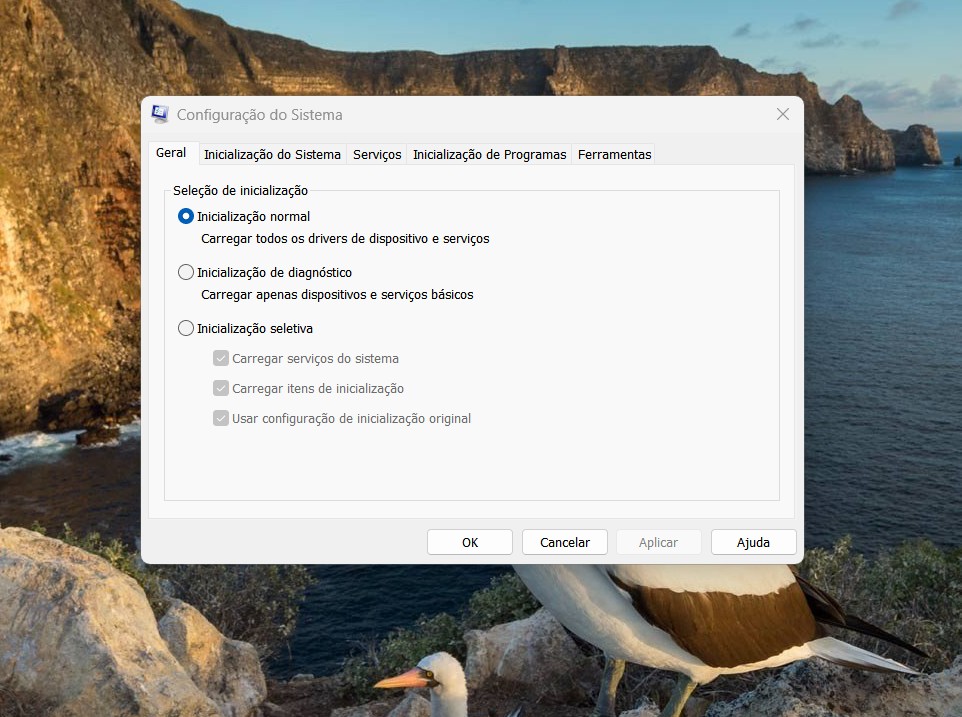
Task: Click the Configuração do Sistema title text
Action: (x=259, y=114)
